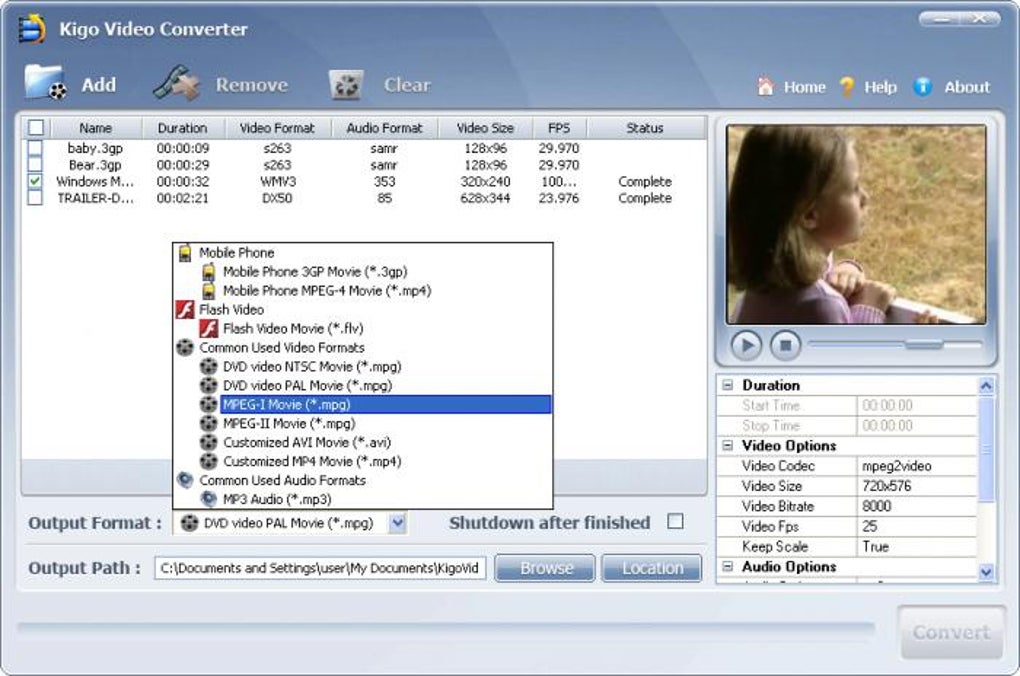Pick Customized MP4 Movie (*.mp4)

pyautogui.click(x=312, y=461)
